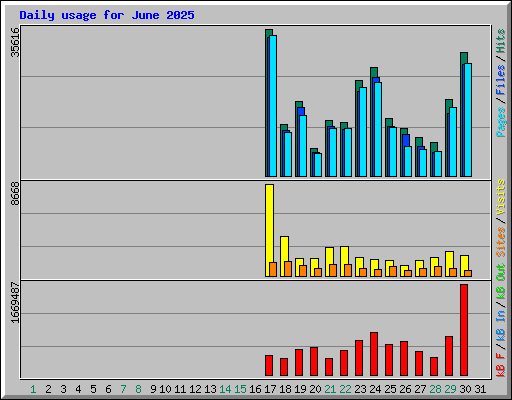Click the red kB bar for day 21
Viewport: 512px width, 400px height.
coord(329,367)
